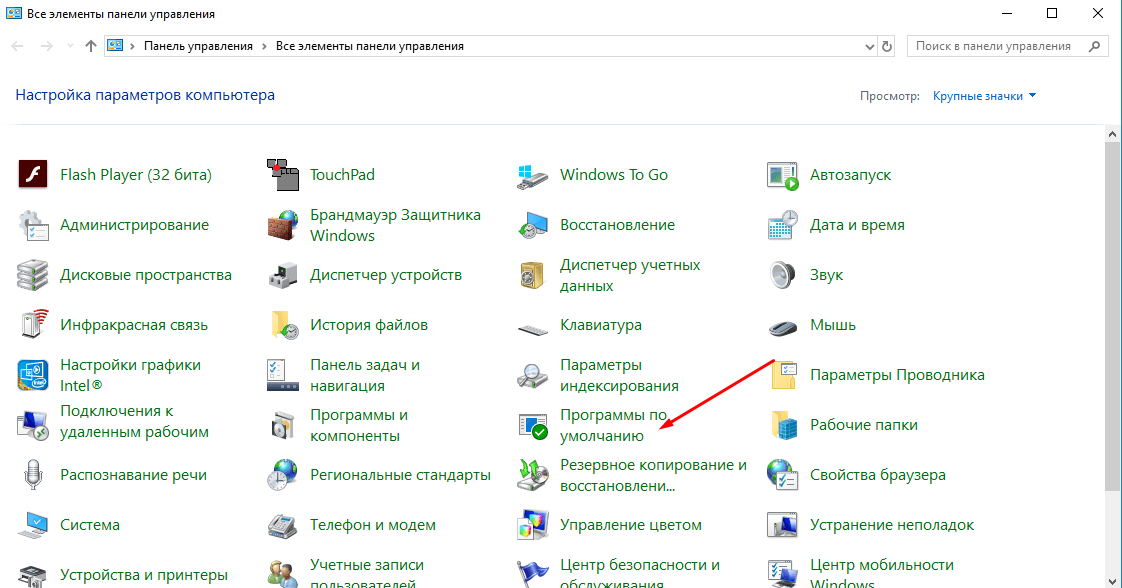Go back with the Back arrow

point(17,46)
